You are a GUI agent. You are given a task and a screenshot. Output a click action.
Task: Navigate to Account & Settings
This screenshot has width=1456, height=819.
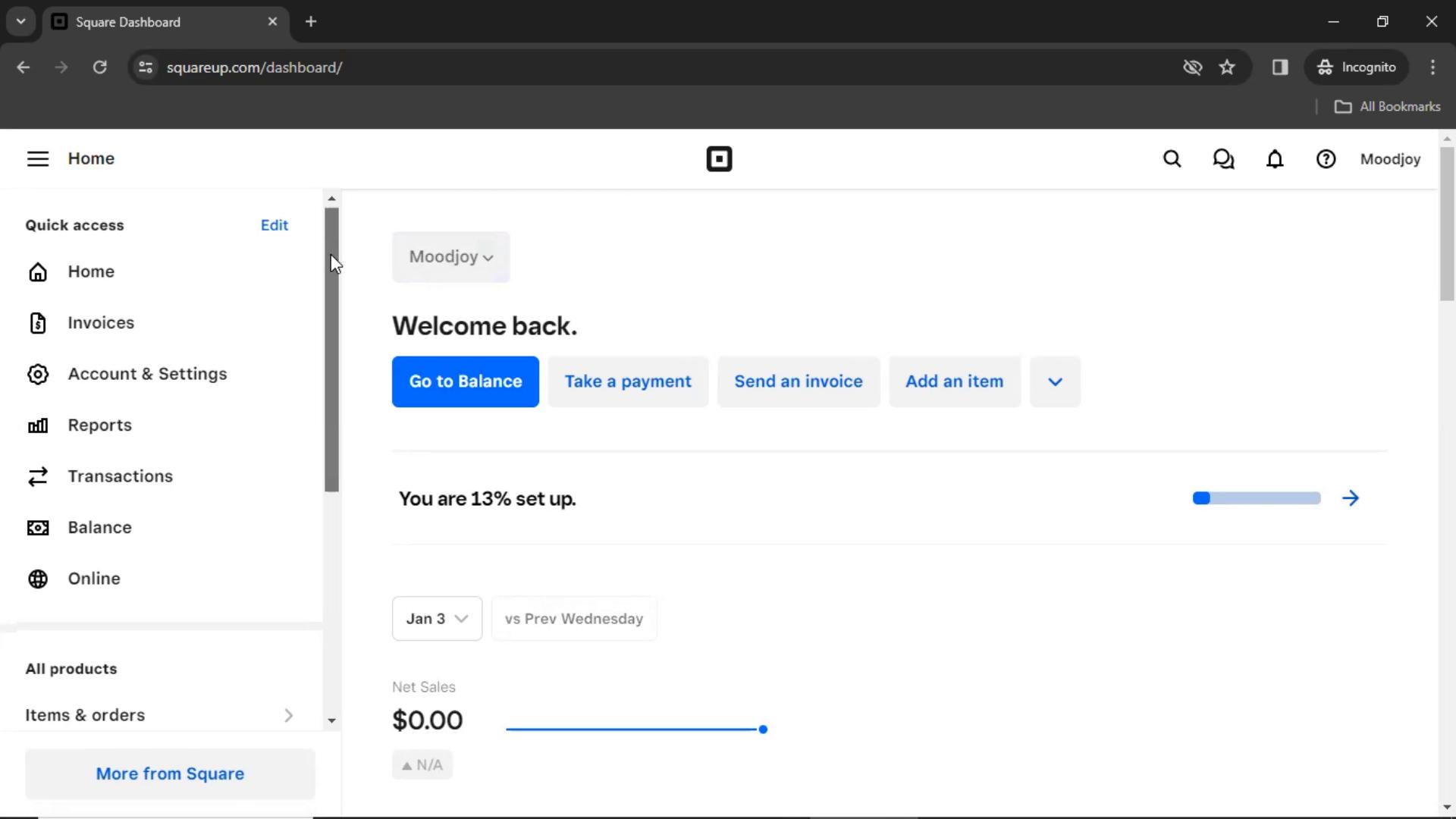click(x=147, y=373)
